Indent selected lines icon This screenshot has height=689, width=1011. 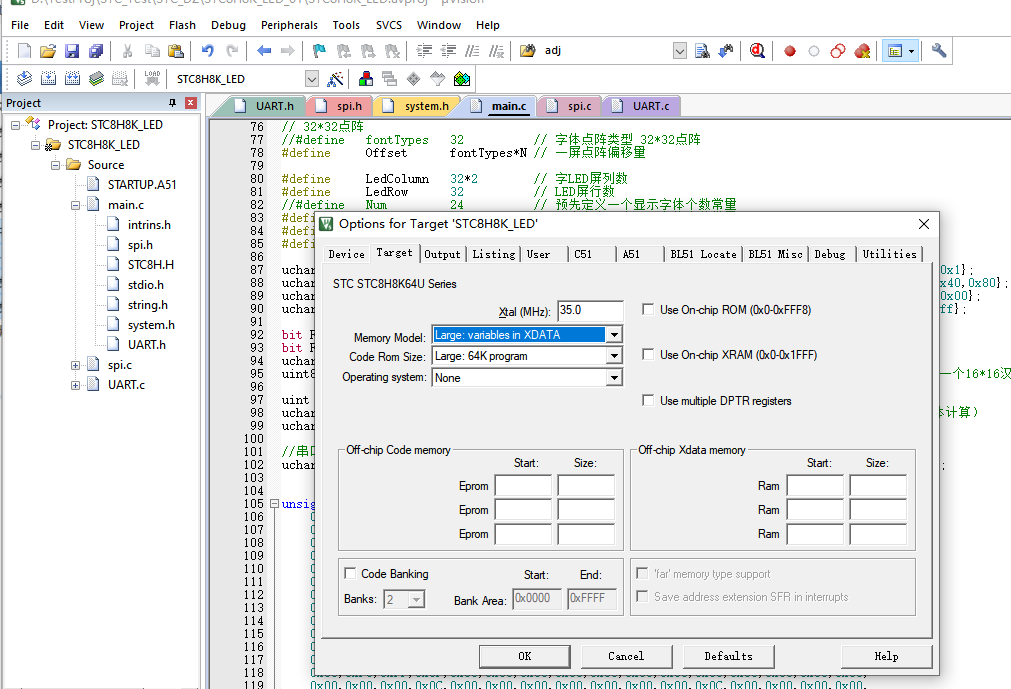click(424, 51)
